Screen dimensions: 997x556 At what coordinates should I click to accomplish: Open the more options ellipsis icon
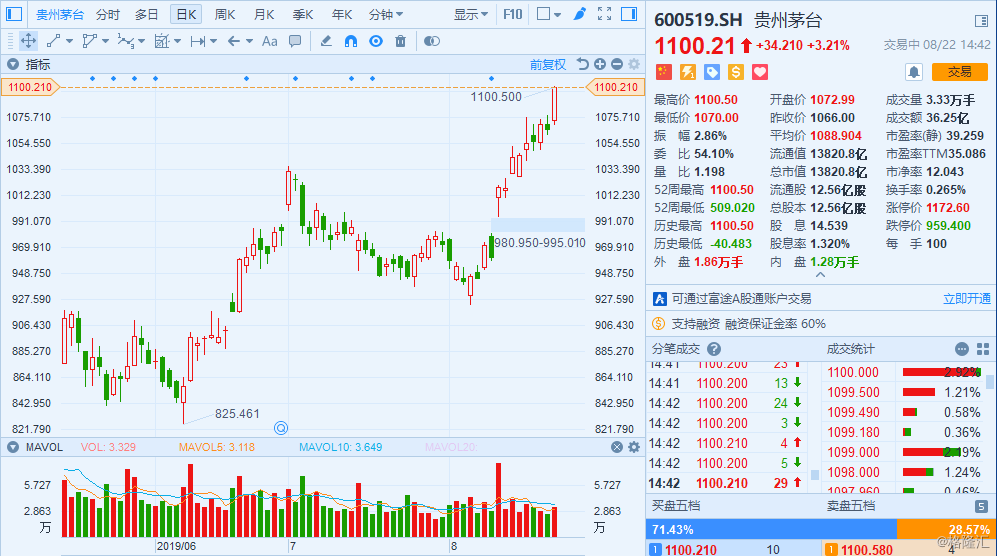click(962, 349)
